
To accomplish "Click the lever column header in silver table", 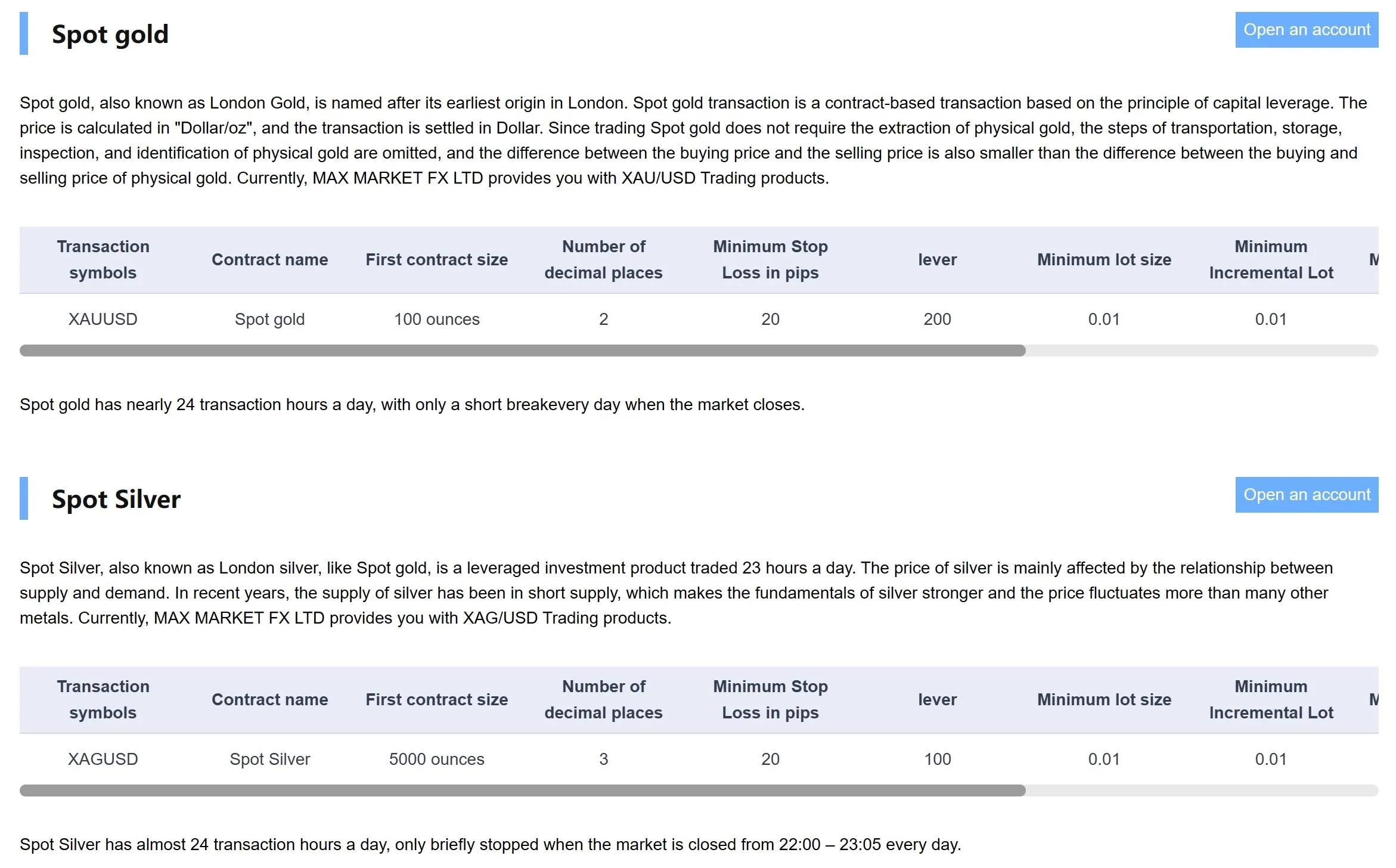I will point(938,700).
